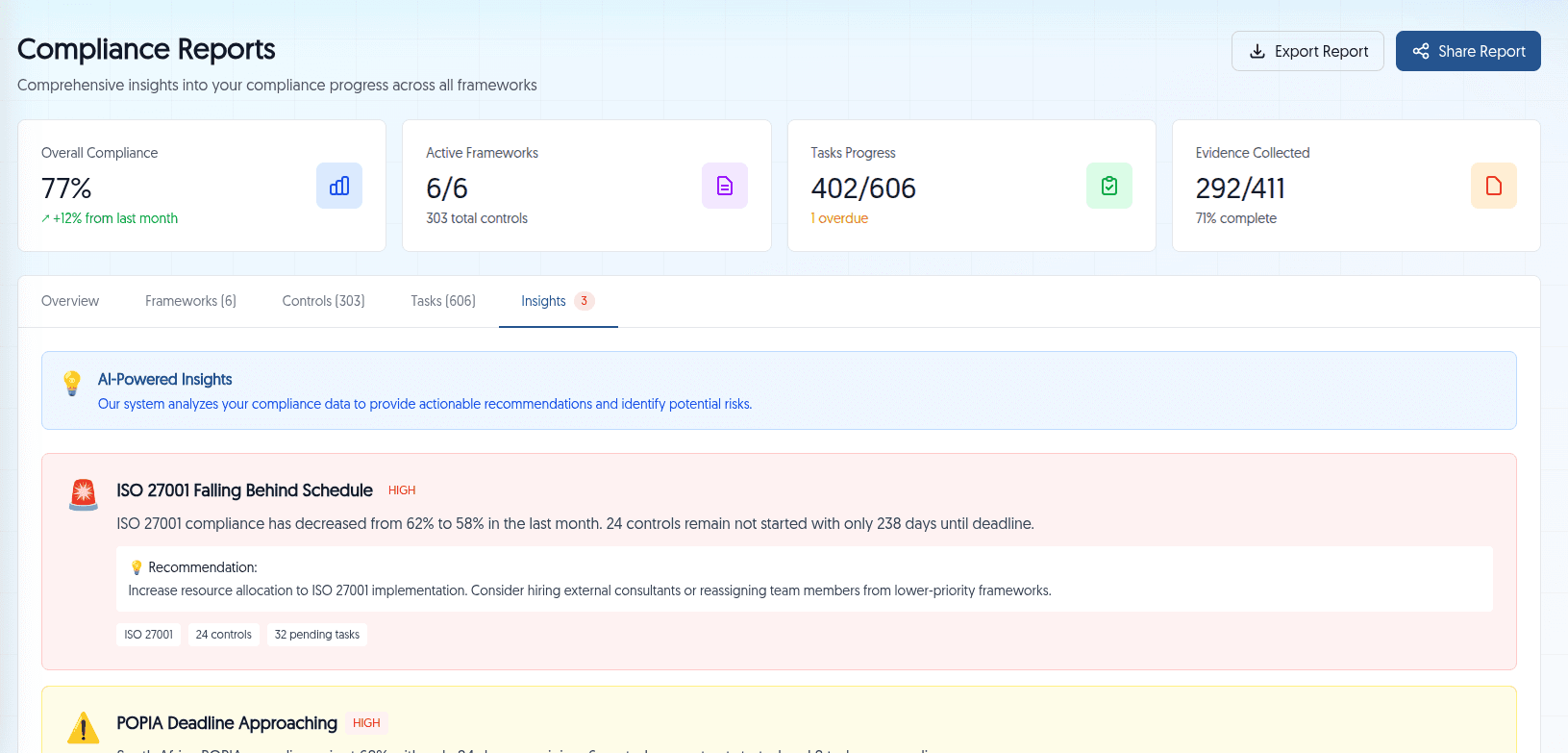Click the red siren alert icon
Image resolution: width=1568 pixels, height=753 pixels.
tap(84, 494)
